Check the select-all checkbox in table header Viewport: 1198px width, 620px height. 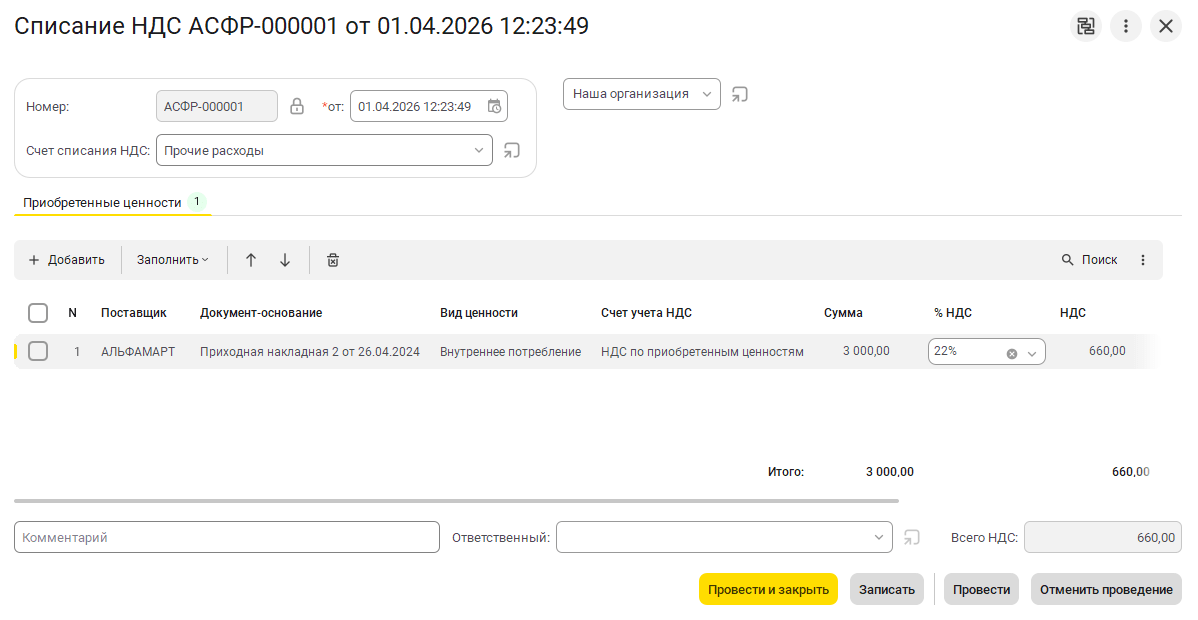(x=38, y=313)
